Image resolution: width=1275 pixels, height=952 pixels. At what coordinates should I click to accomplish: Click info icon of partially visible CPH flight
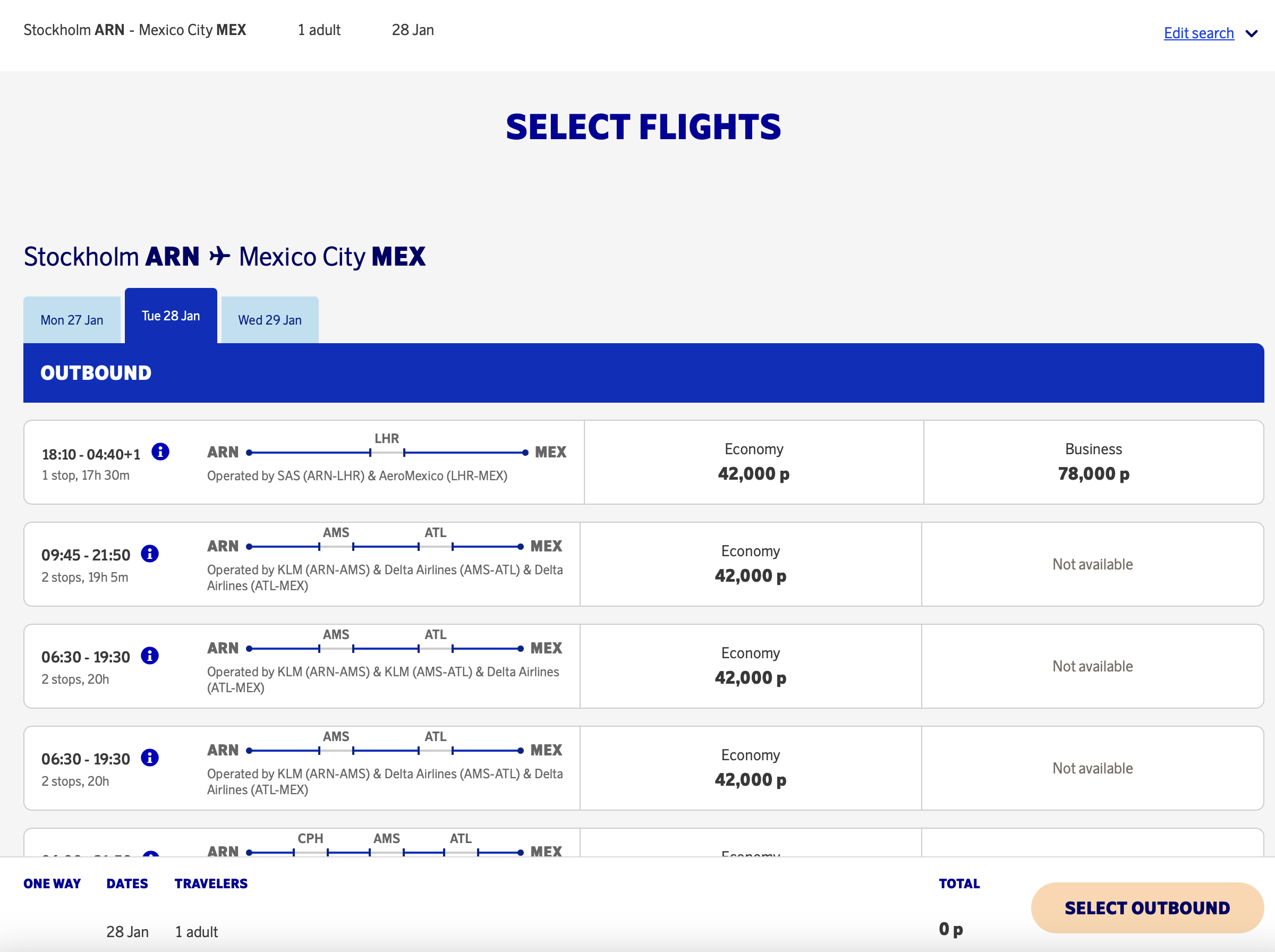[151, 854]
